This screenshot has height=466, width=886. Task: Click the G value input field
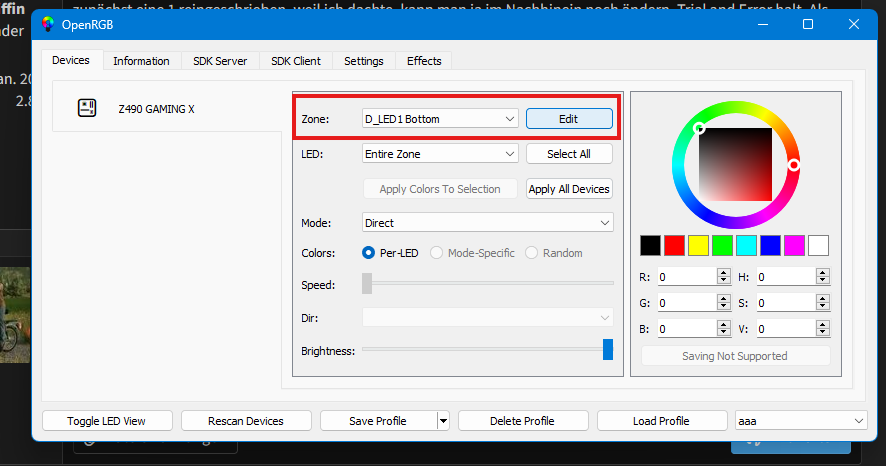click(688, 303)
